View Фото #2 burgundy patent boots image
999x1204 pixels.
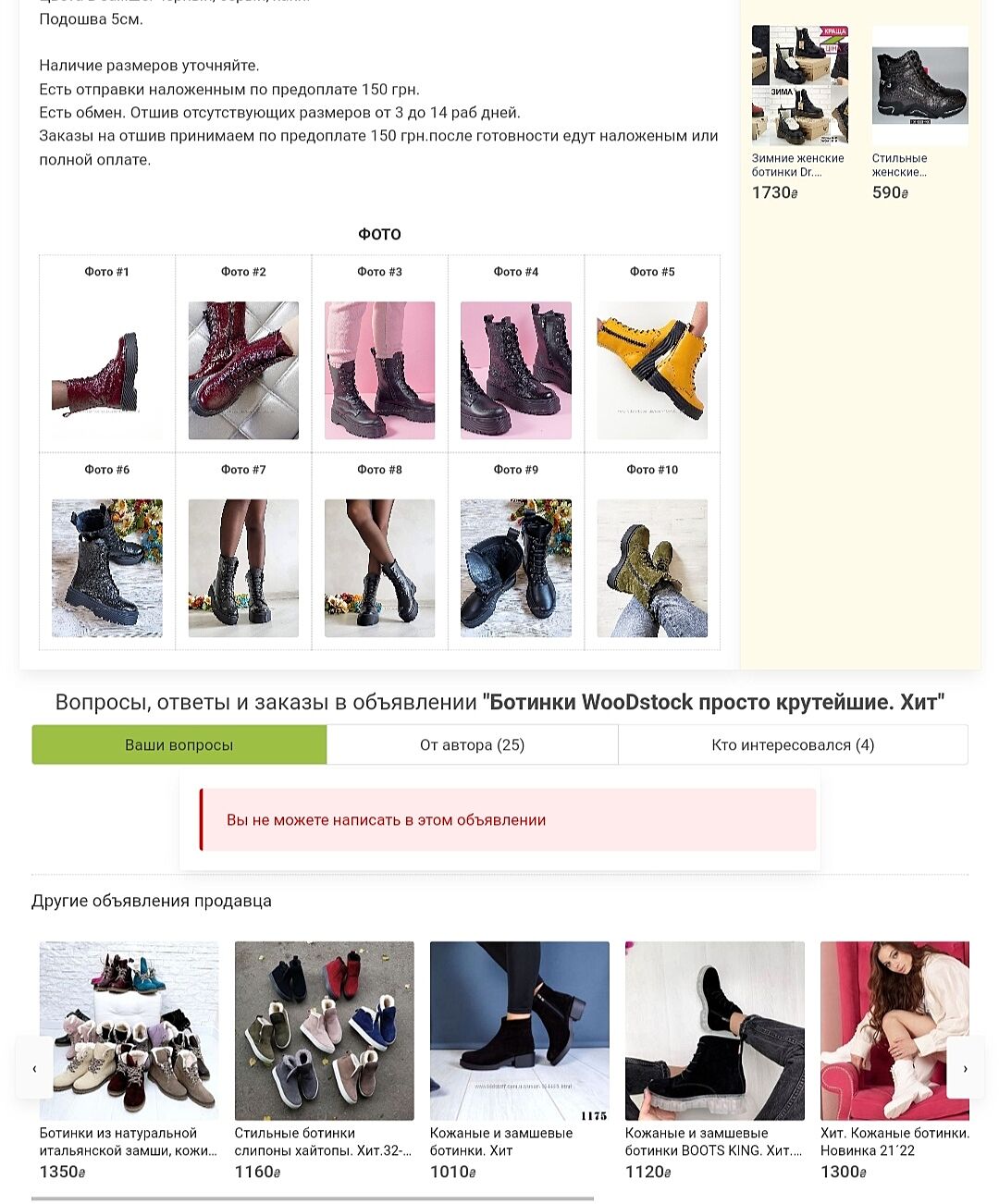(x=243, y=371)
